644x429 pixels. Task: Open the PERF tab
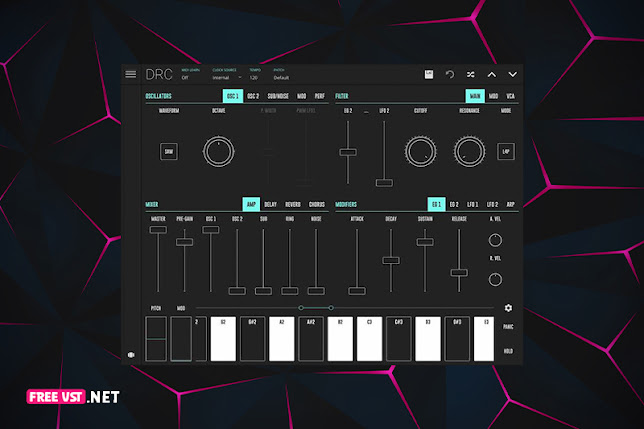click(x=320, y=96)
